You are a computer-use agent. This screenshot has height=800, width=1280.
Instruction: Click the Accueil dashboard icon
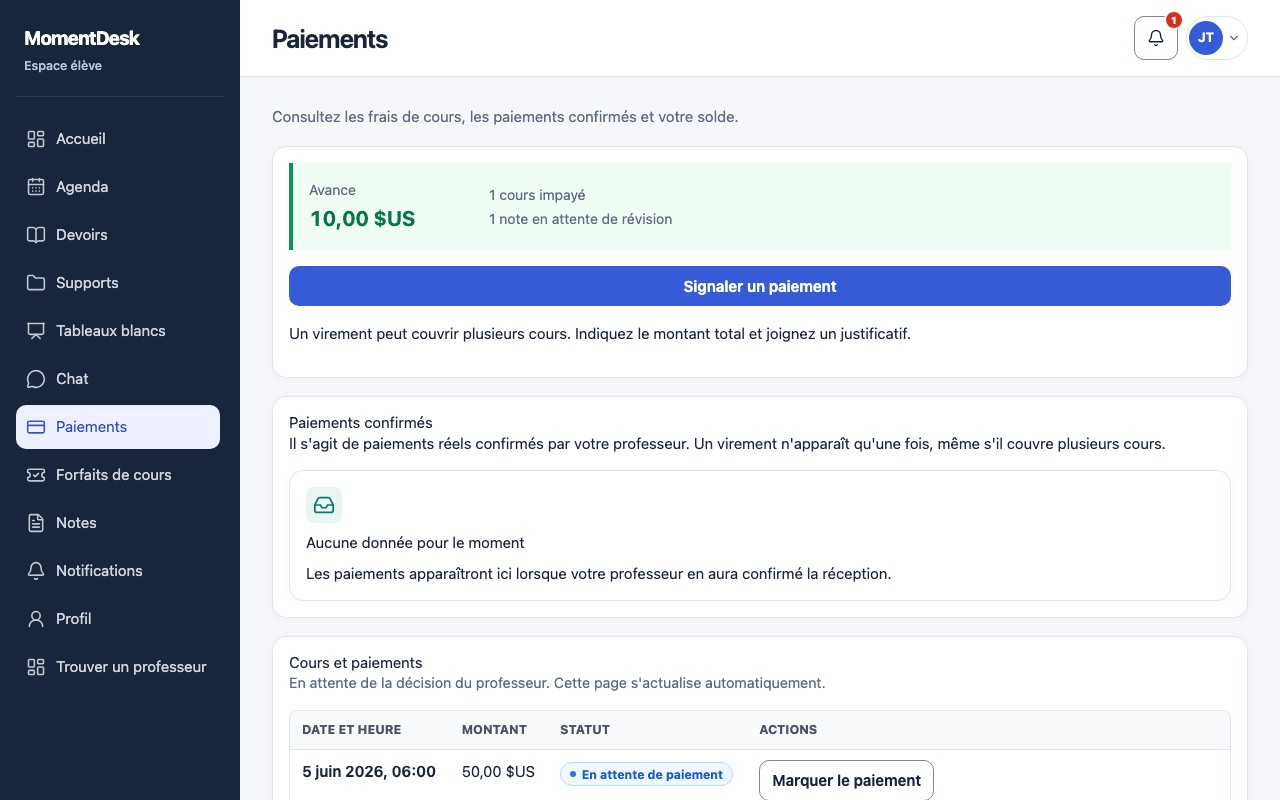[x=36, y=139]
